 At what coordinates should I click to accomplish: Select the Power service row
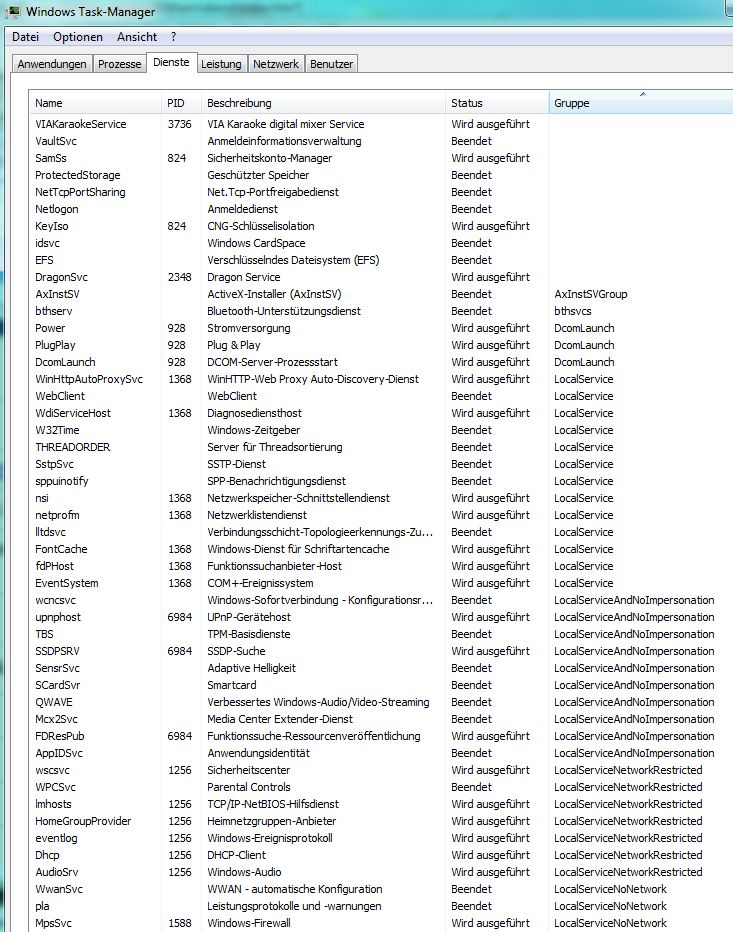(380, 328)
